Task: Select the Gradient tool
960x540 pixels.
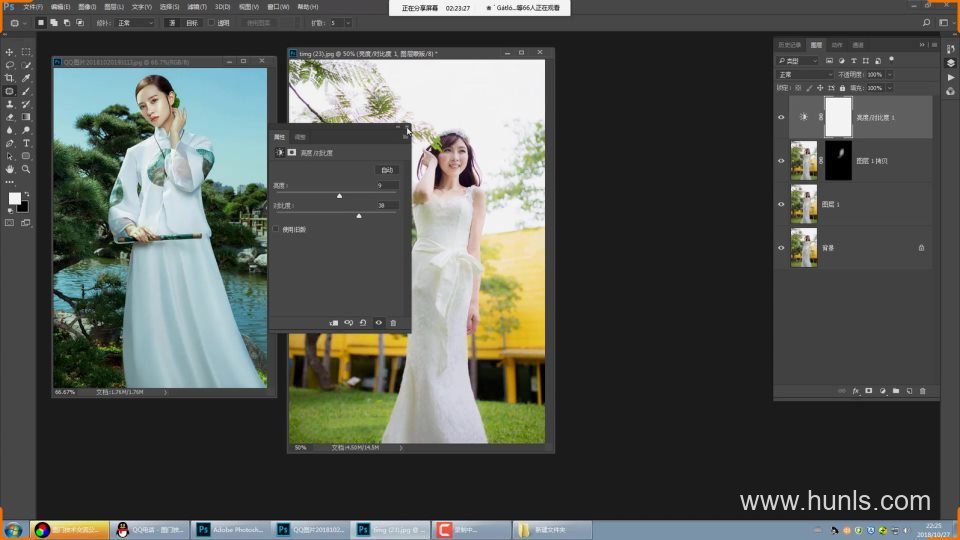Action: point(26,117)
